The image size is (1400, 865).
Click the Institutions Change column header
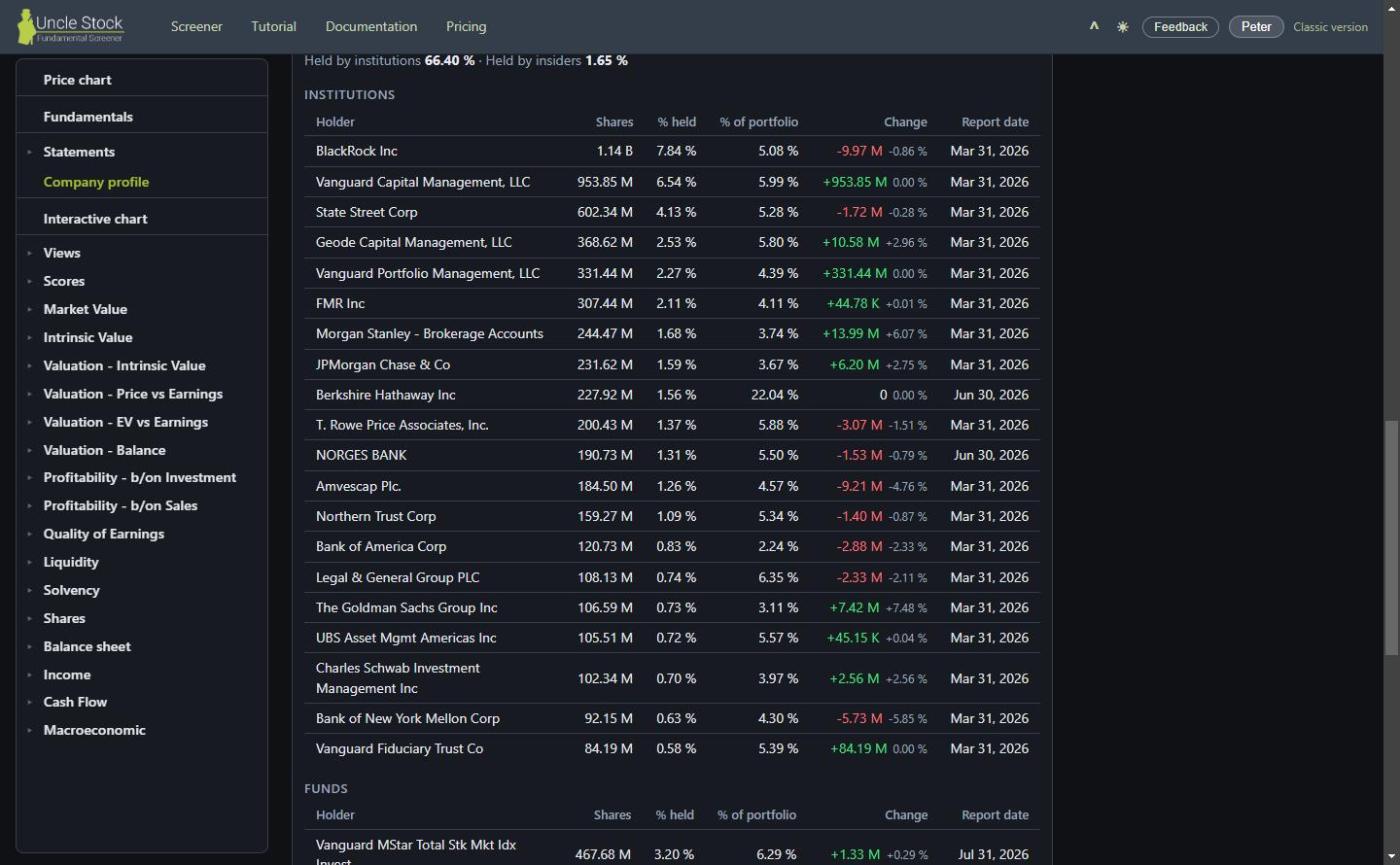905,122
